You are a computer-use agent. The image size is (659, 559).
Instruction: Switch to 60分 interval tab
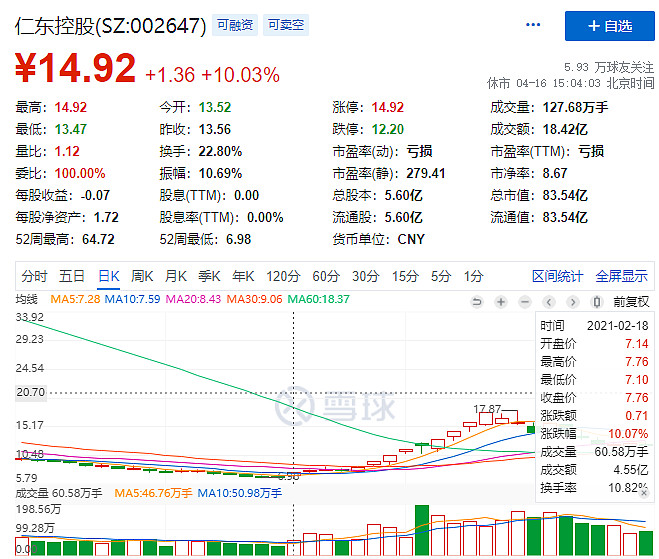[x=326, y=276]
